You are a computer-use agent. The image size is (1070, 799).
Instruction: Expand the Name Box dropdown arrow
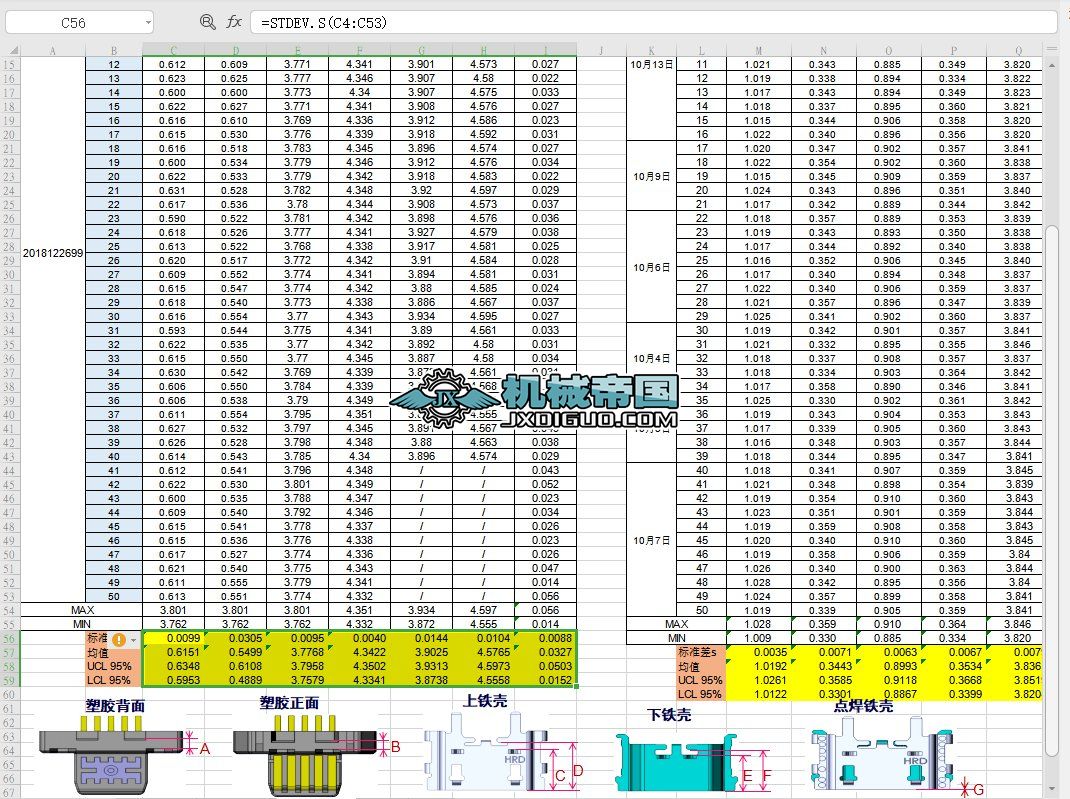pyautogui.click(x=147, y=23)
